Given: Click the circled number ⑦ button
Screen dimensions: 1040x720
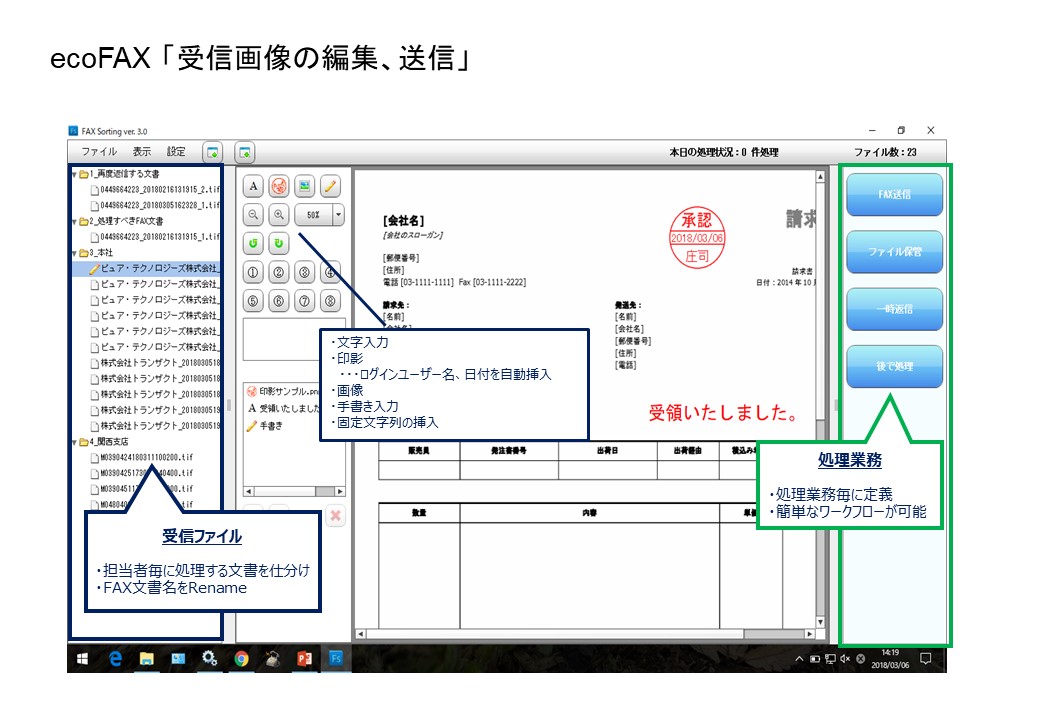Looking at the screenshot, I should [x=304, y=301].
